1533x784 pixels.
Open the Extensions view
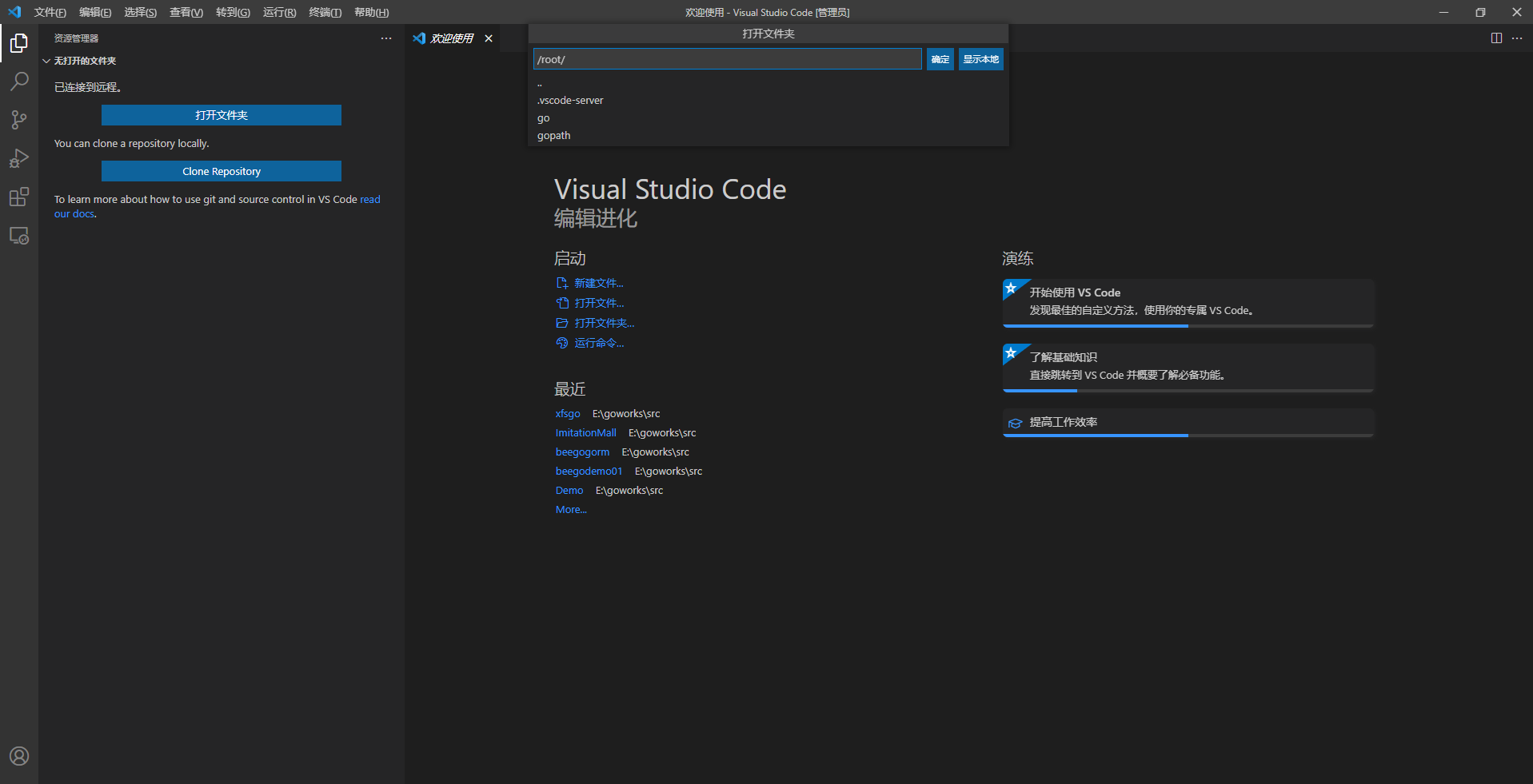tap(19, 197)
